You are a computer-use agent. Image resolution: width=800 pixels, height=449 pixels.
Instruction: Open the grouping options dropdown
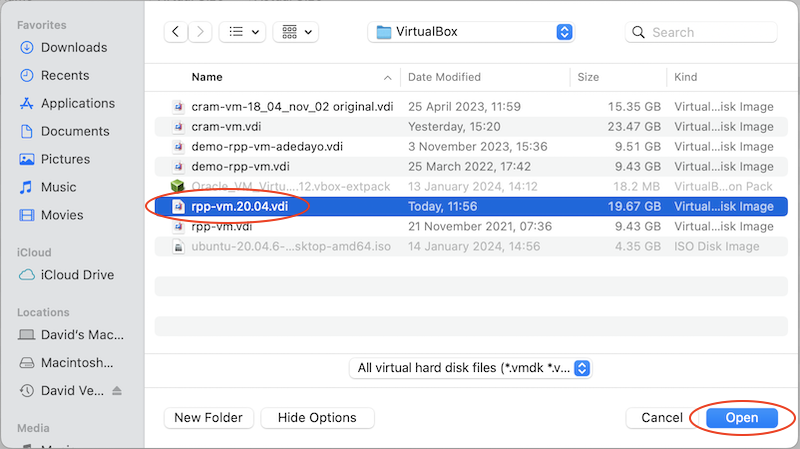coord(296,32)
